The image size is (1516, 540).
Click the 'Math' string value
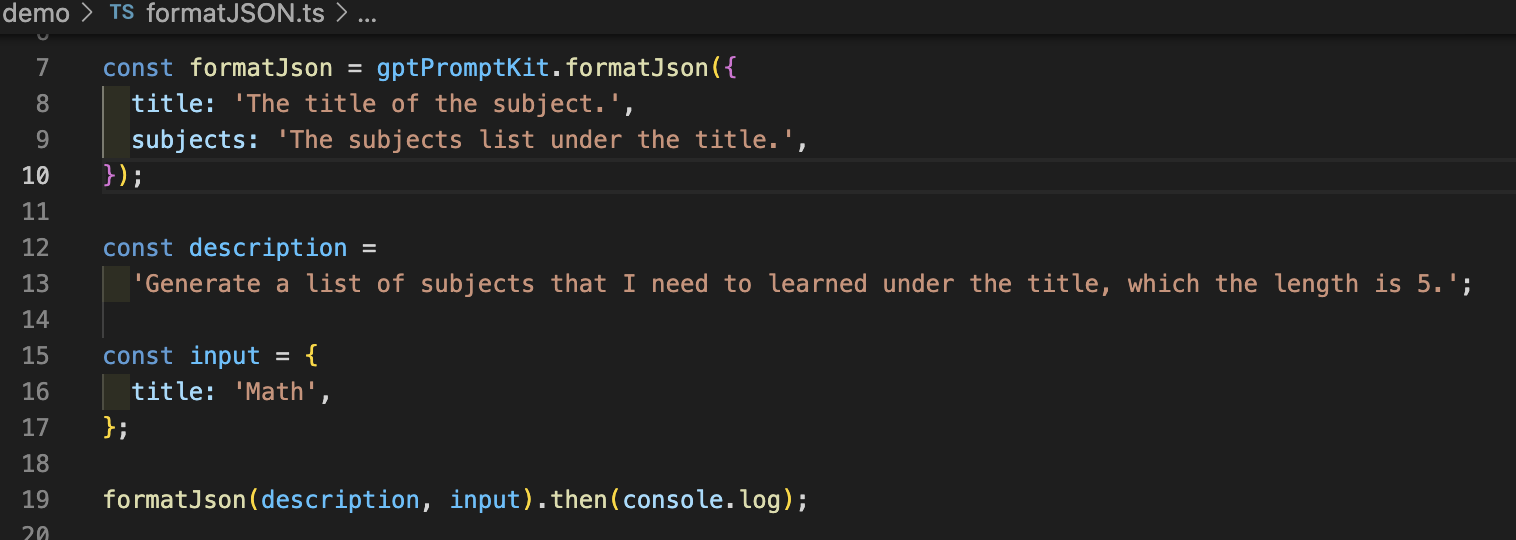coord(275,392)
